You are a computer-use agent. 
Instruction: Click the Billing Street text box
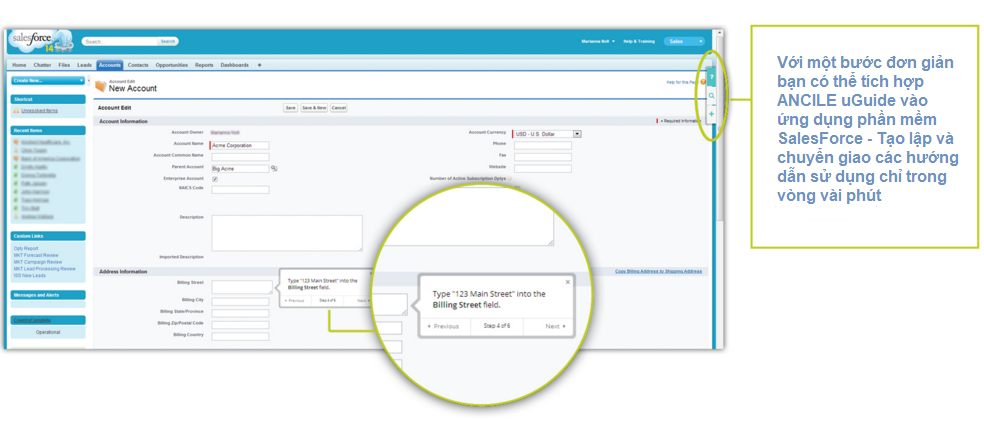242,287
